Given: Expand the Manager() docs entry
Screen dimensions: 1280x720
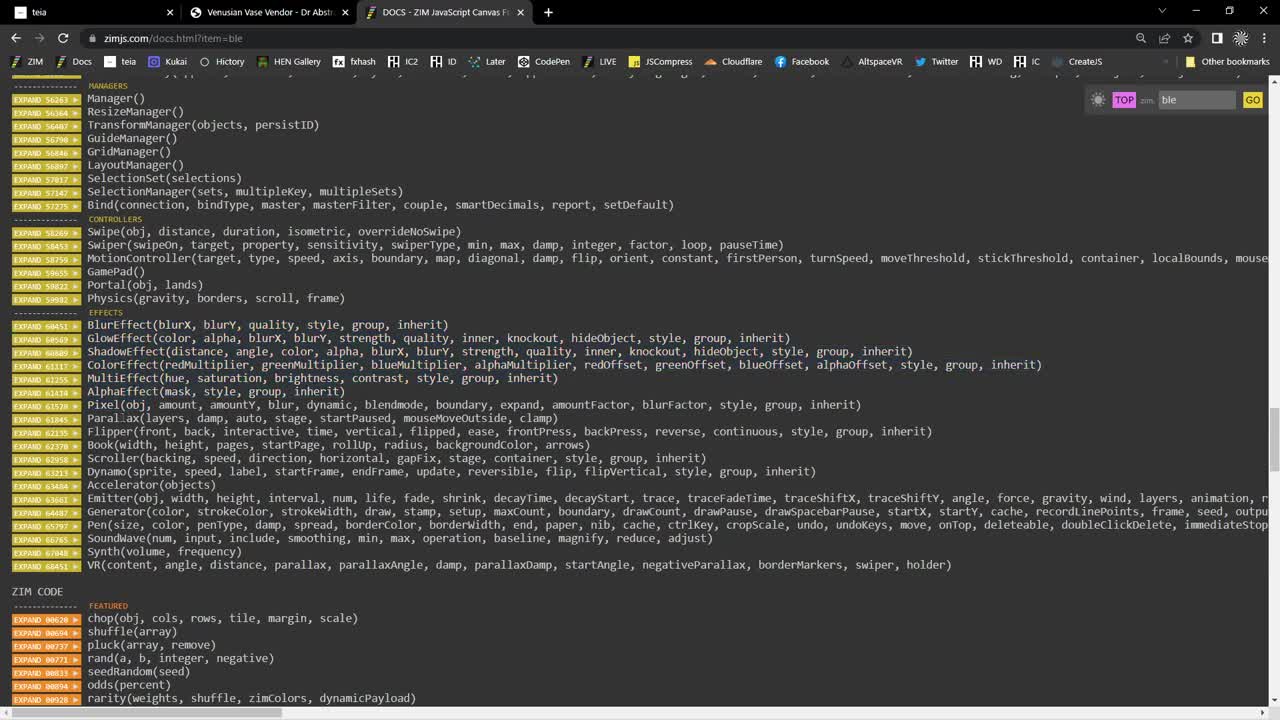Looking at the screenshot, I should pyautogui.click(x=46, y=99).
